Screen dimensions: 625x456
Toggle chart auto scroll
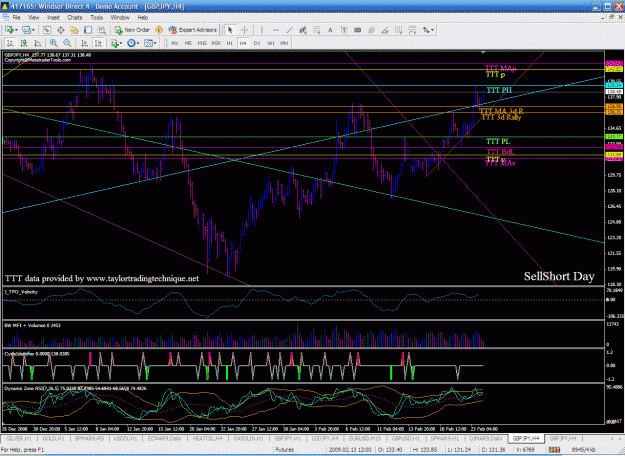[x=85, y=43]
